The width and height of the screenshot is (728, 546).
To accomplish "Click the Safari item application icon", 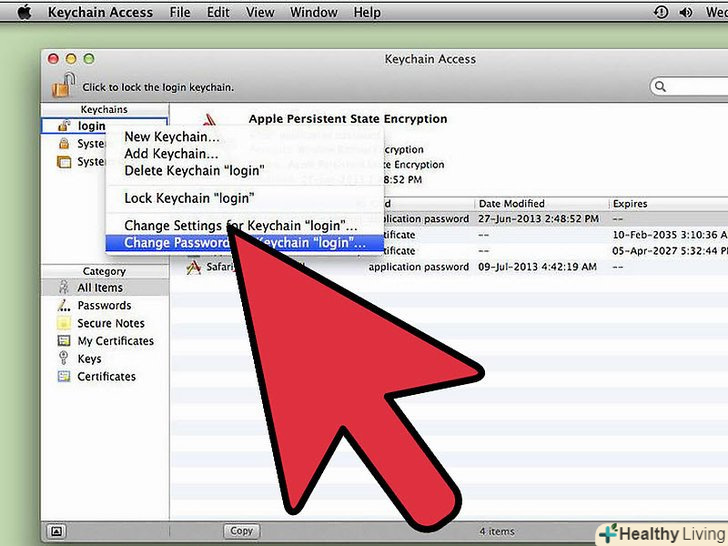I will [x=193, y=267].
